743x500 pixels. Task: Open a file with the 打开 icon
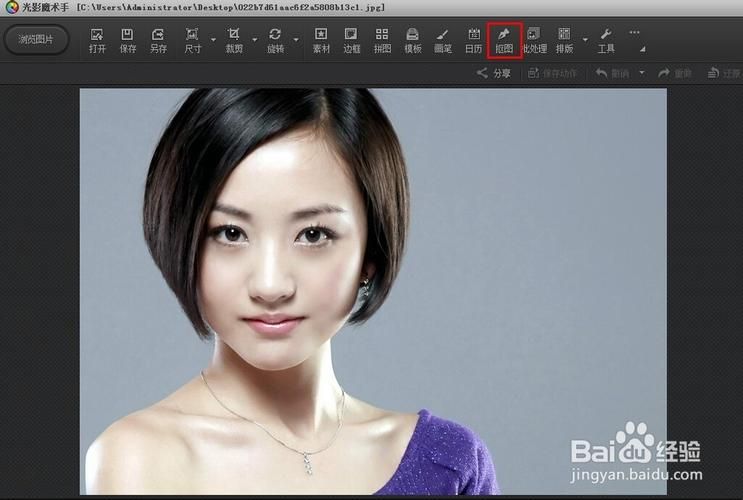(x=97, y=41)
